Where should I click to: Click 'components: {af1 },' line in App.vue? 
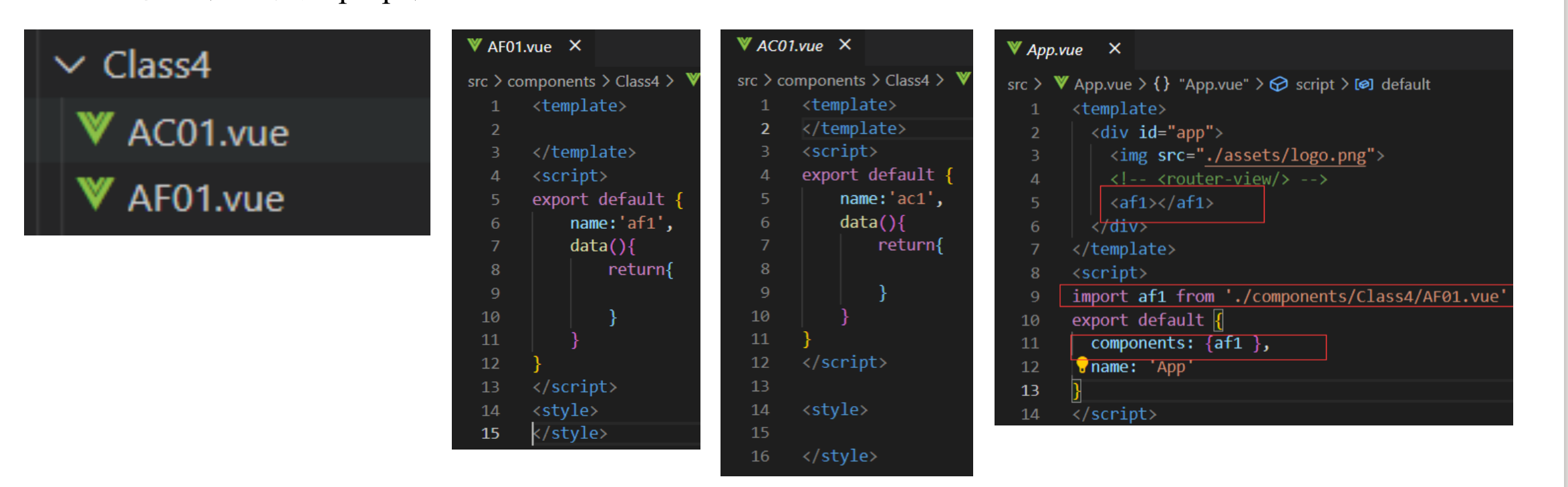pyautogui.click(x=1180, y=343)
